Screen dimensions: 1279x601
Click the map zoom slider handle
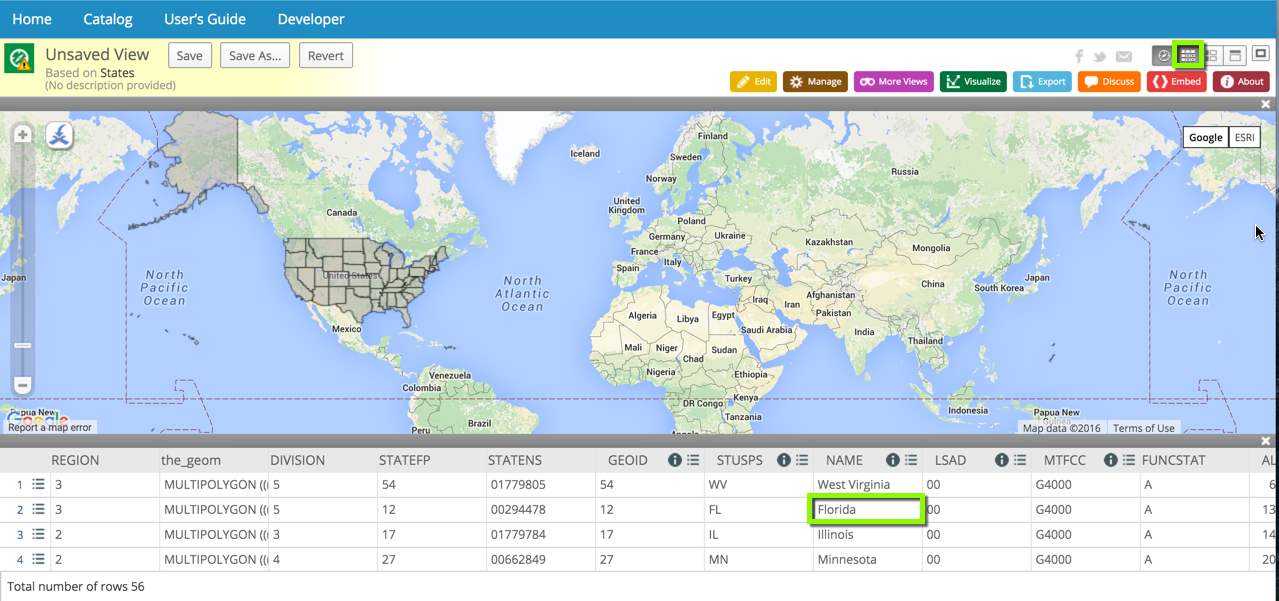[x=22, y=345]
